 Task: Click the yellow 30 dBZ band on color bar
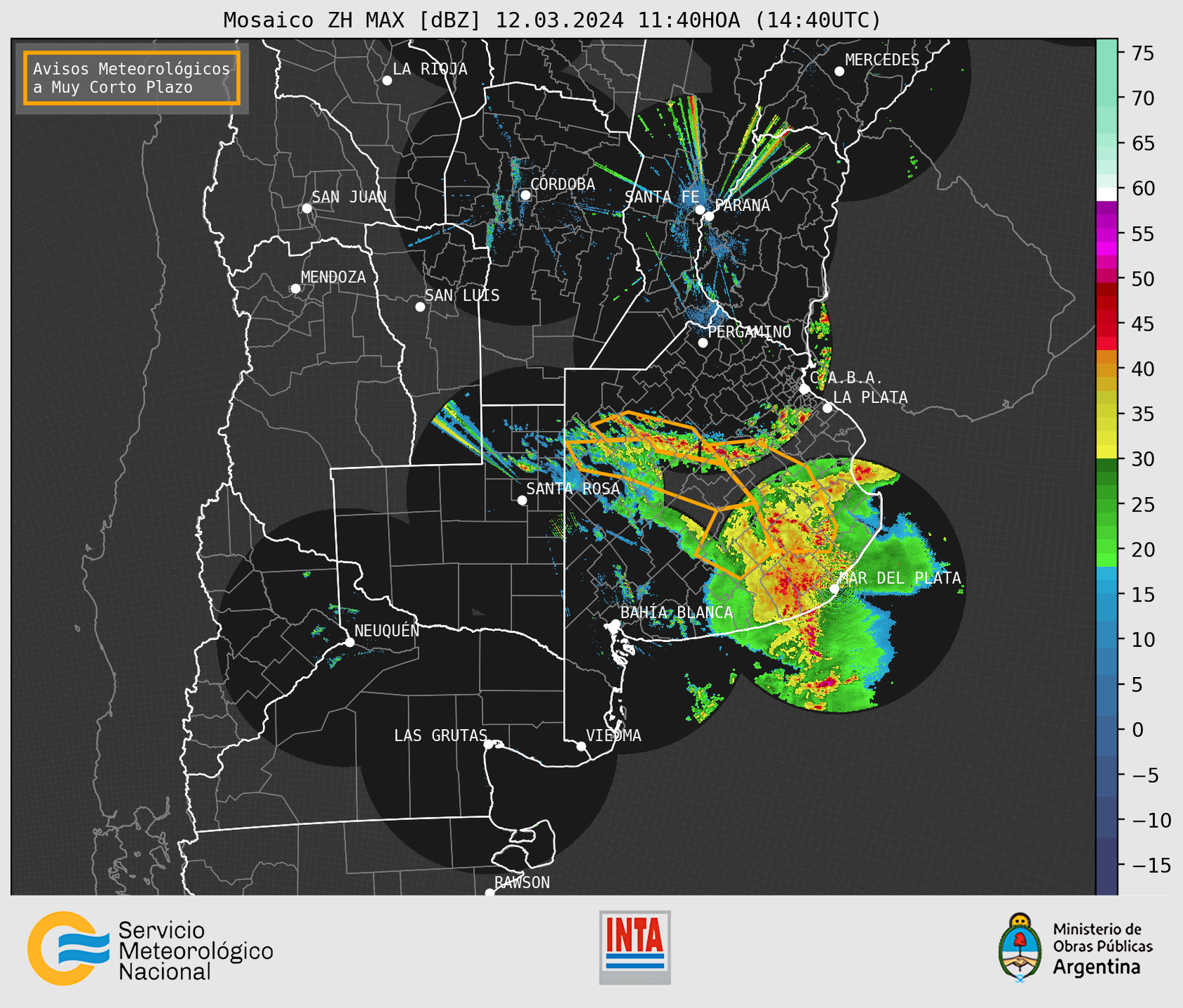click(x=1107, y=452)
